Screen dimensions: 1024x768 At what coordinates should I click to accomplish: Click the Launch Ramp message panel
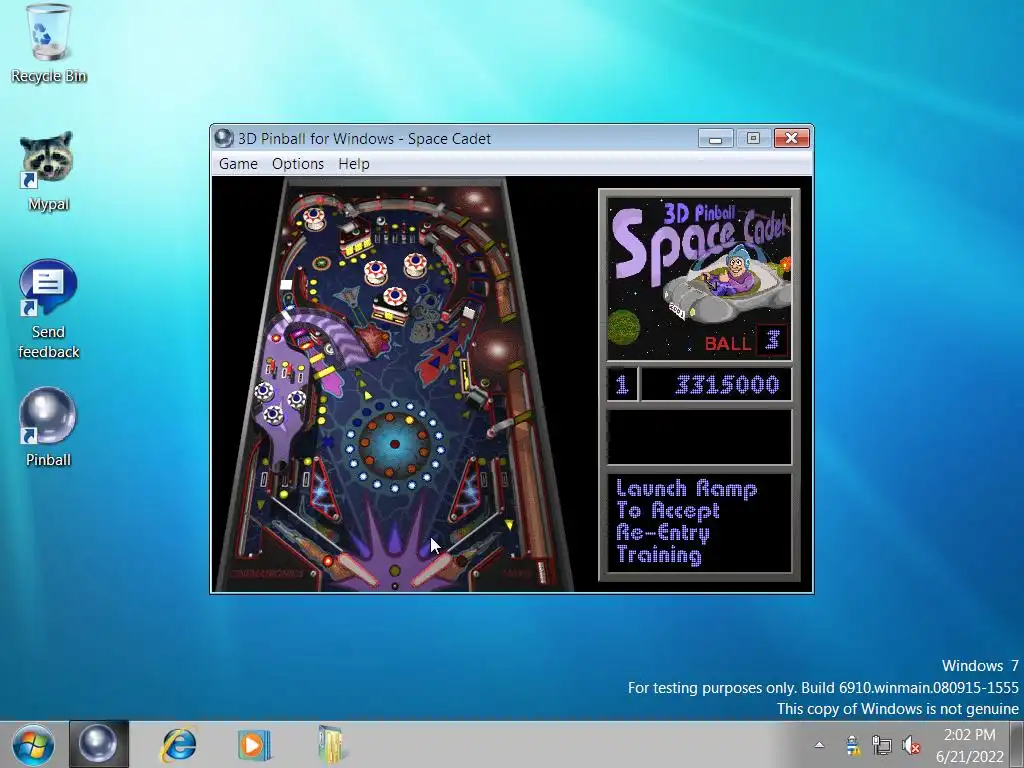[699, 522]
